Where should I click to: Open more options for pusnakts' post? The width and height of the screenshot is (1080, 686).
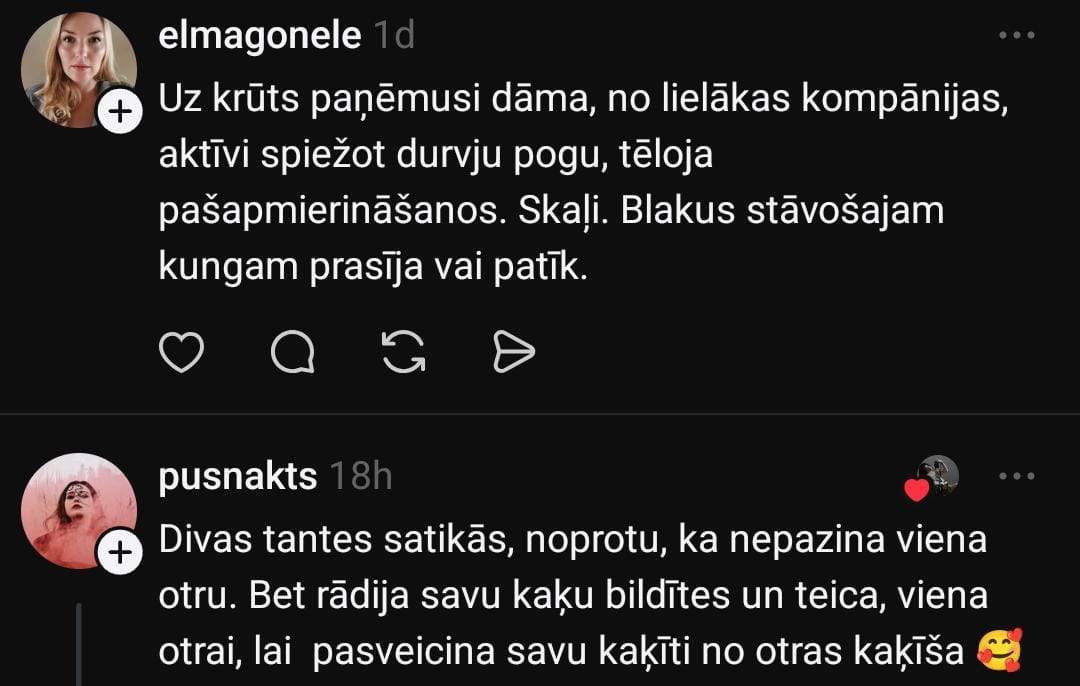click(1016, 476)
